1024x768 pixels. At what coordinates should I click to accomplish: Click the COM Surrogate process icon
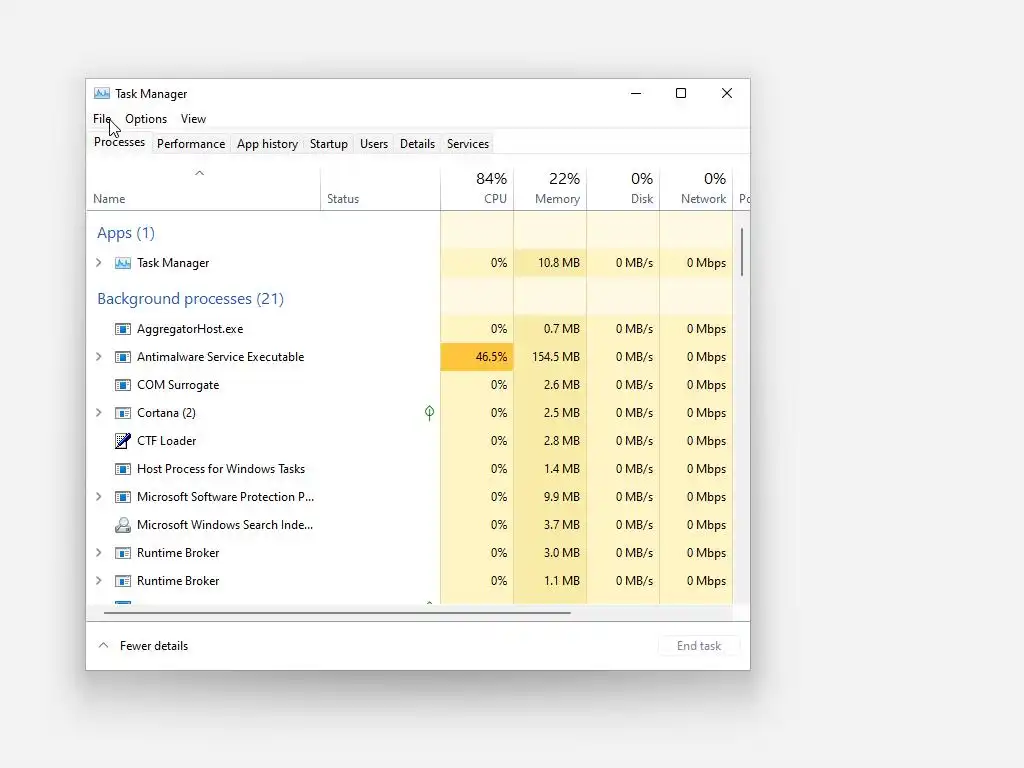tap(123, 385)
